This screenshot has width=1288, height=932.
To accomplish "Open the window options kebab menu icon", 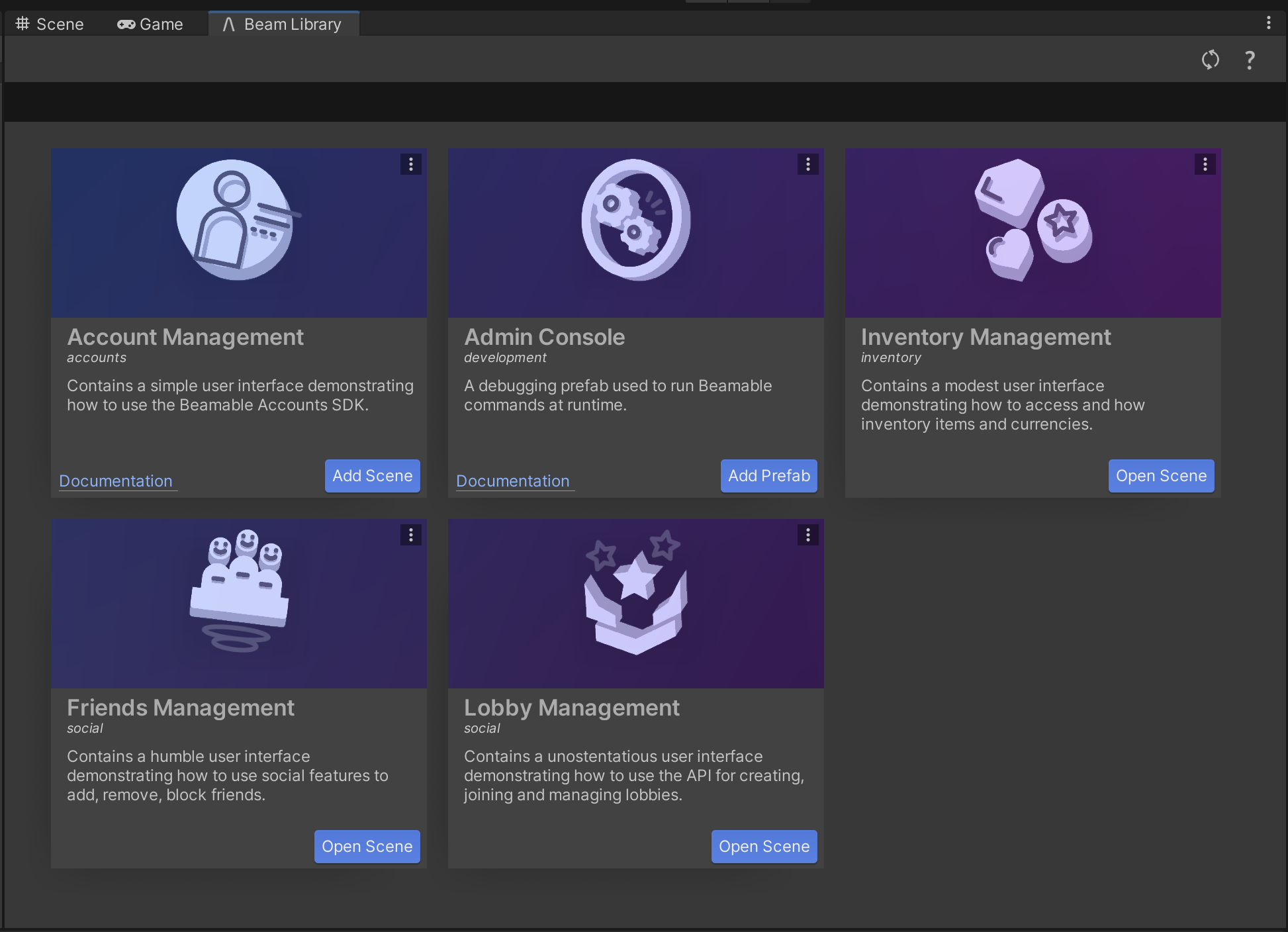I will pos(1268,23).
